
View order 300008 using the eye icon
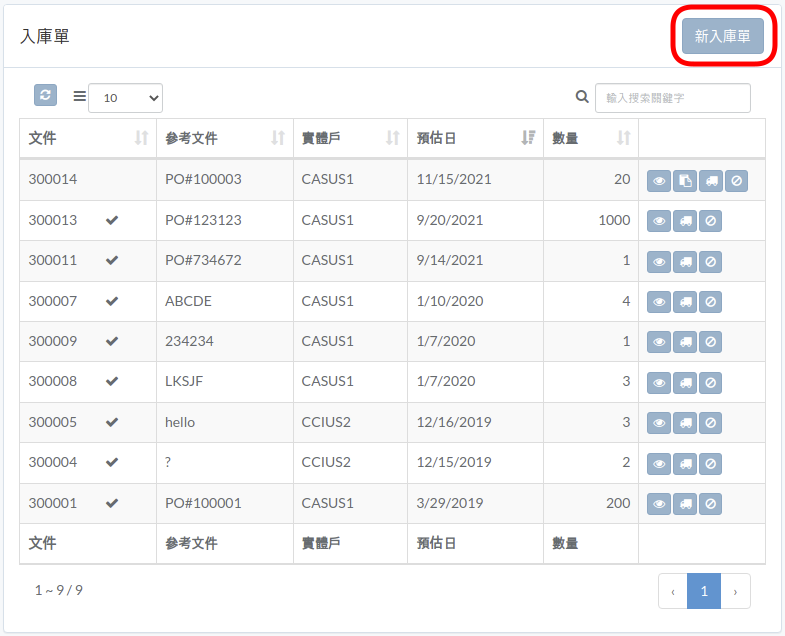(659, 383)
